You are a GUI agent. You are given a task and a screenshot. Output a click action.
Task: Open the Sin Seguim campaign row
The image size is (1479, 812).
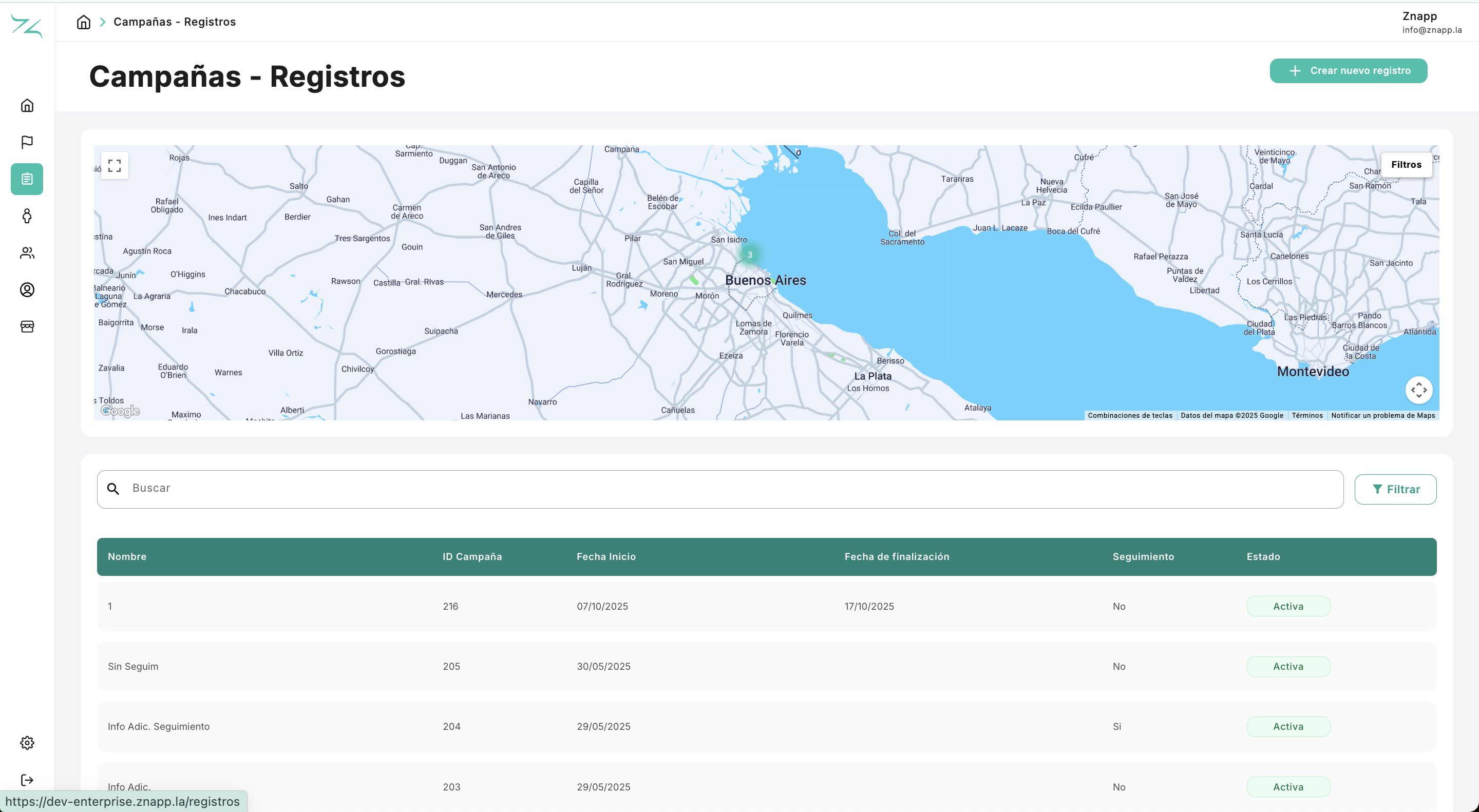point(133,666)
